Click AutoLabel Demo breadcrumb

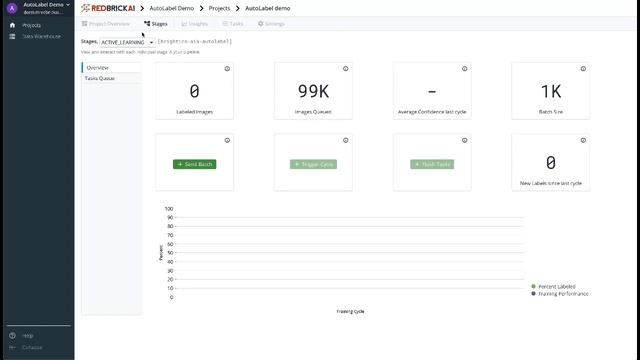pos(171,8)
